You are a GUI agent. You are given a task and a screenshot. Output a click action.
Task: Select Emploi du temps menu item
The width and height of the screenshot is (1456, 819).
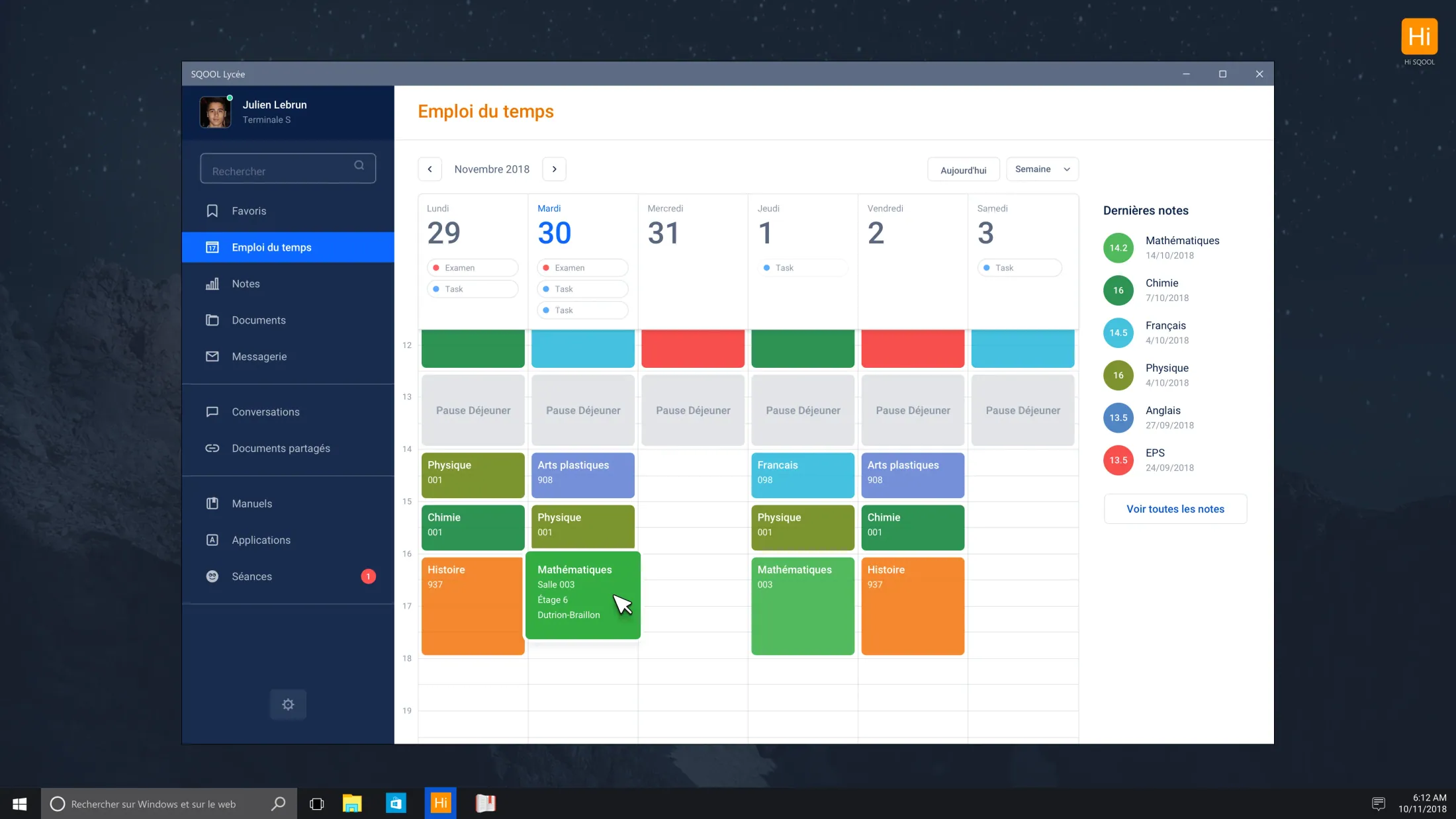[288, 247]
